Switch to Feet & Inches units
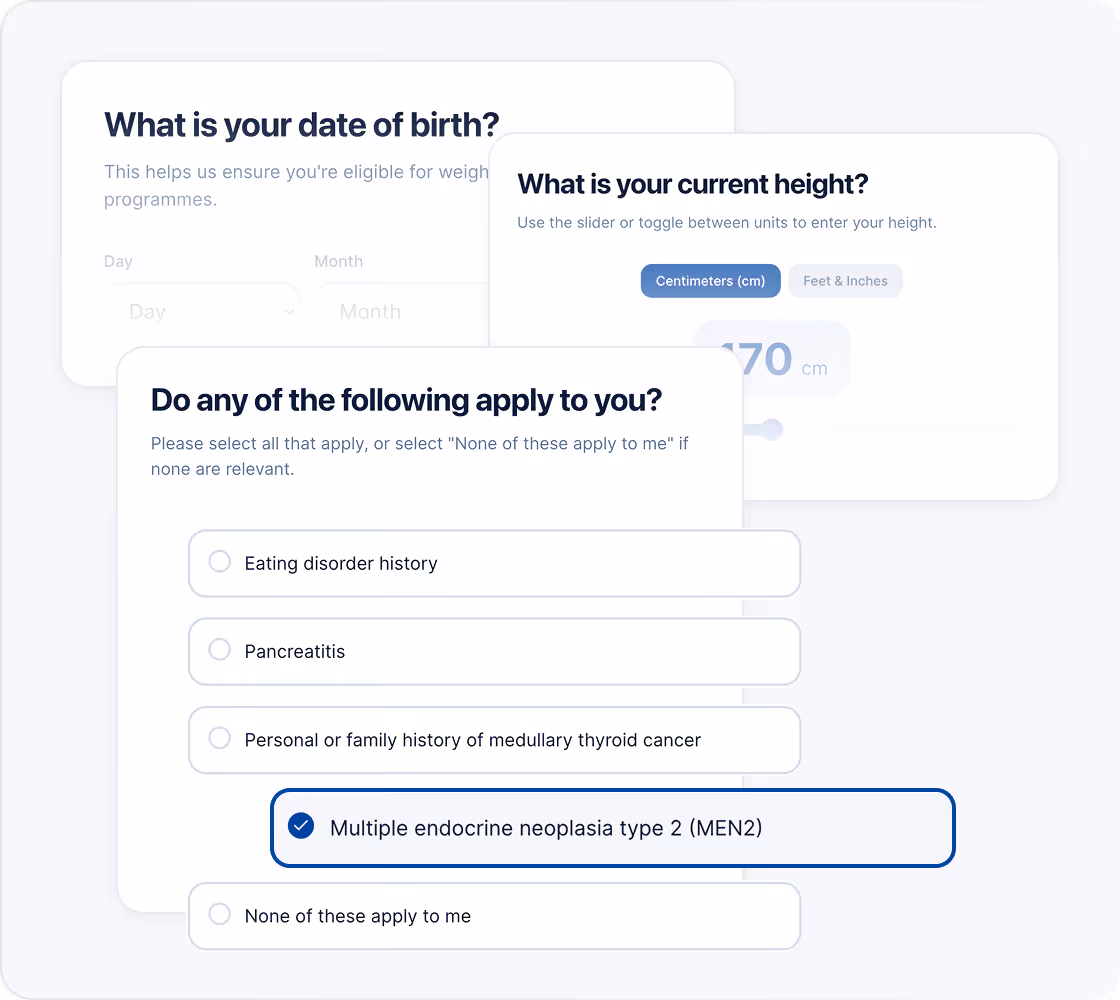1120x1000 pixels. 845,281
